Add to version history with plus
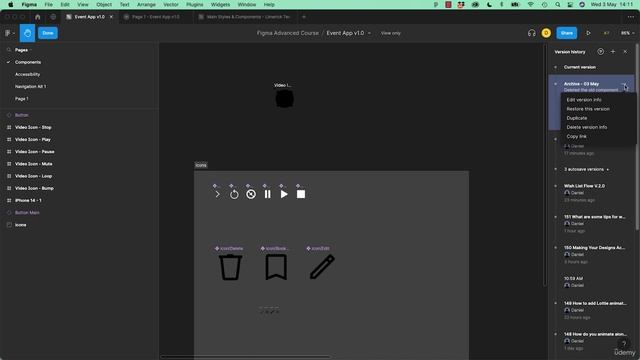Image resolution: width=640 pixels, height=360 pixels. coord(613,52)
